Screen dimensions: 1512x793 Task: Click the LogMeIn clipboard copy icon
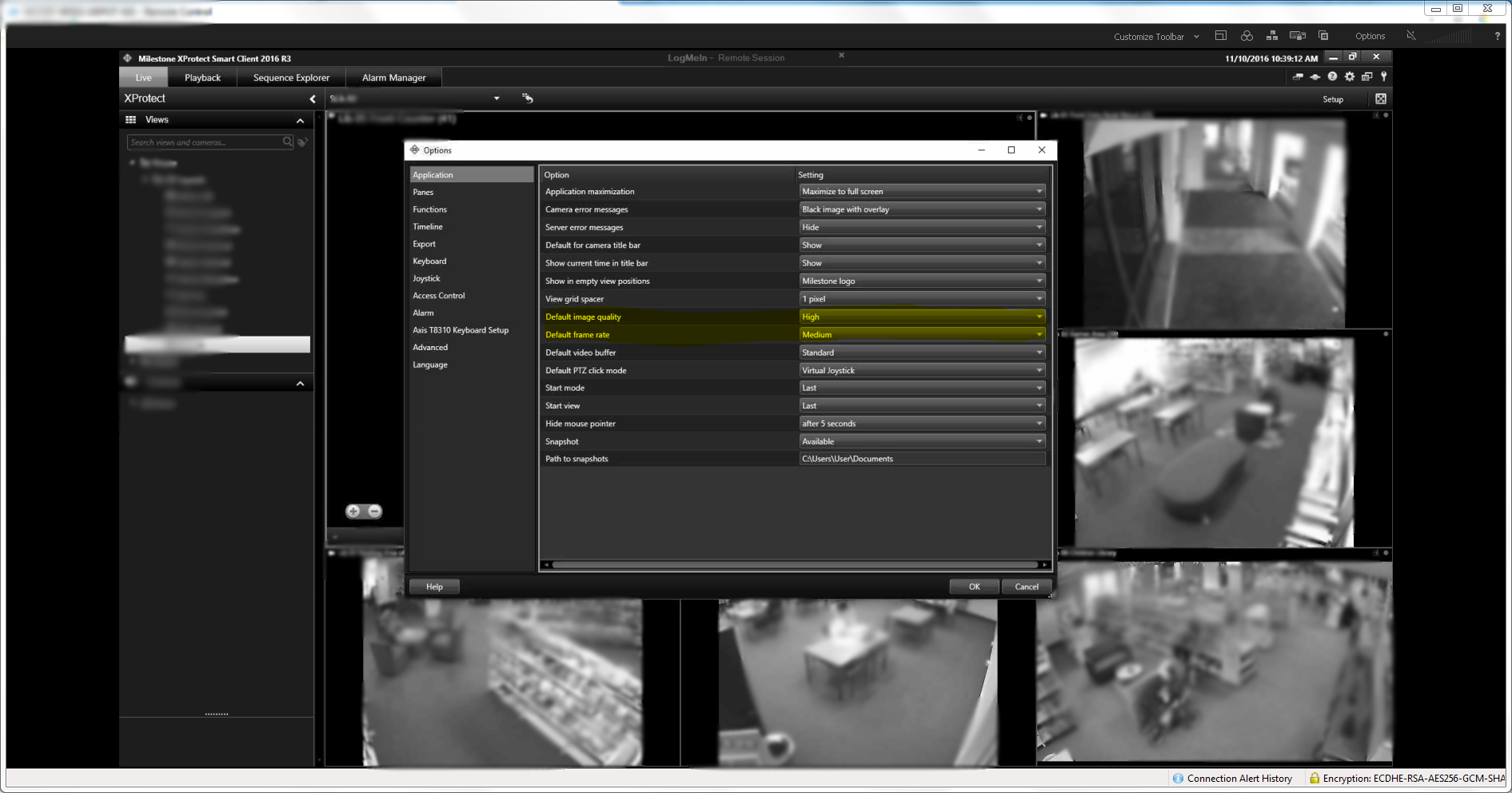pos(1323,36)
